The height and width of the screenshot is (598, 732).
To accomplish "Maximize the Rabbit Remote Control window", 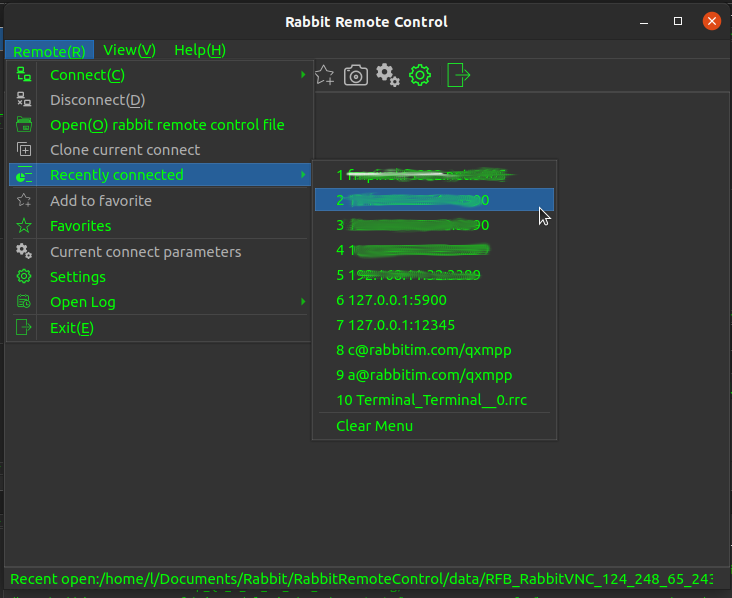I will click(678, 21).
